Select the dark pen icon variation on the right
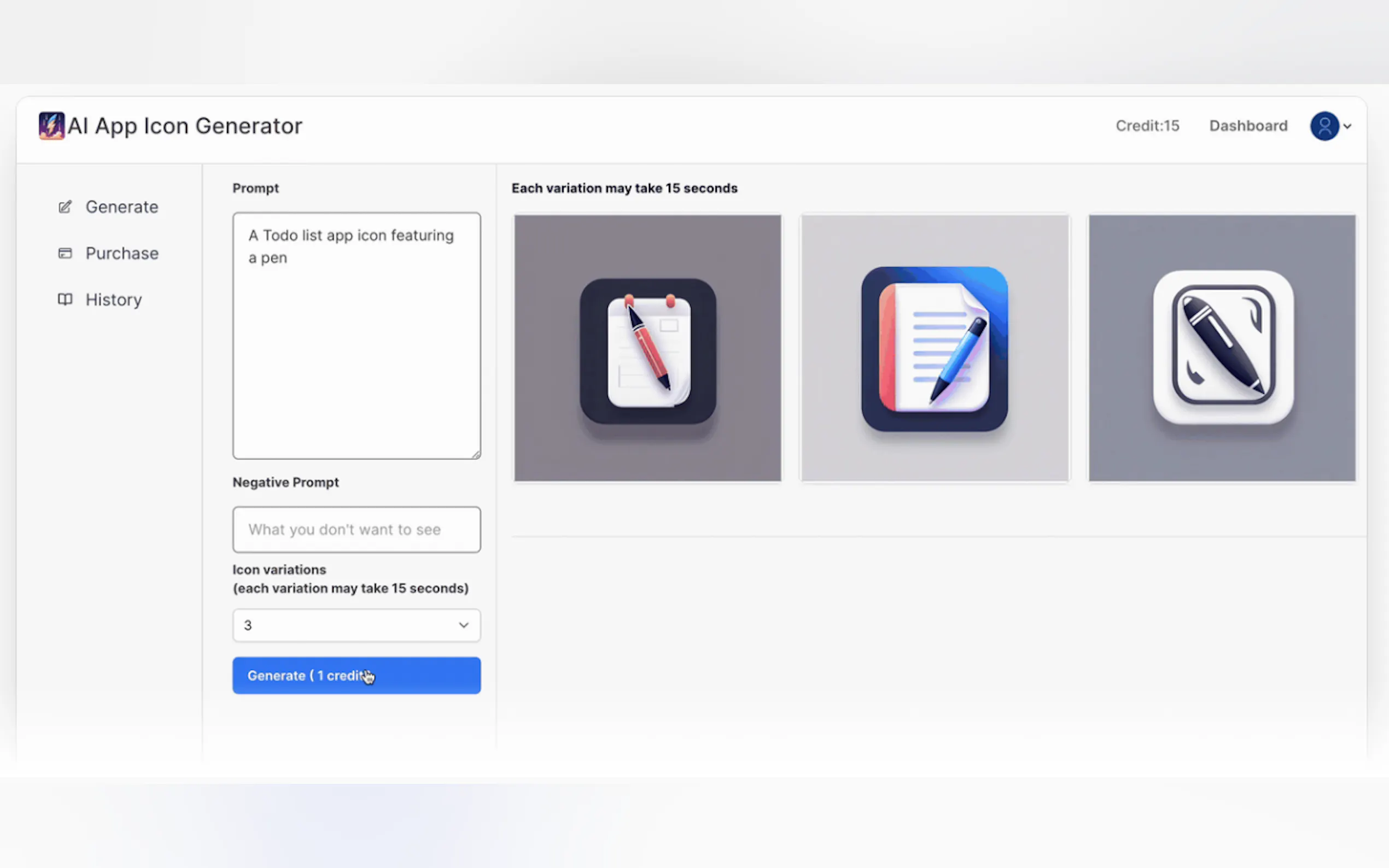This screenshot has height=868, width=1389. [x=1221, y=348]
